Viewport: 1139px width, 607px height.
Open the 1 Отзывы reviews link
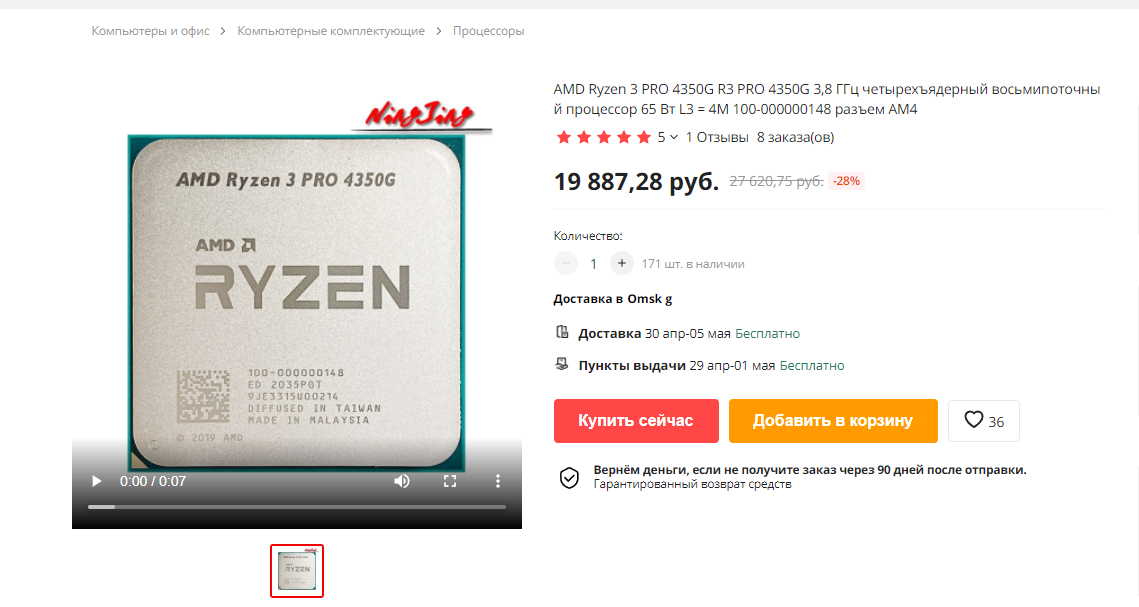point(717,137)
